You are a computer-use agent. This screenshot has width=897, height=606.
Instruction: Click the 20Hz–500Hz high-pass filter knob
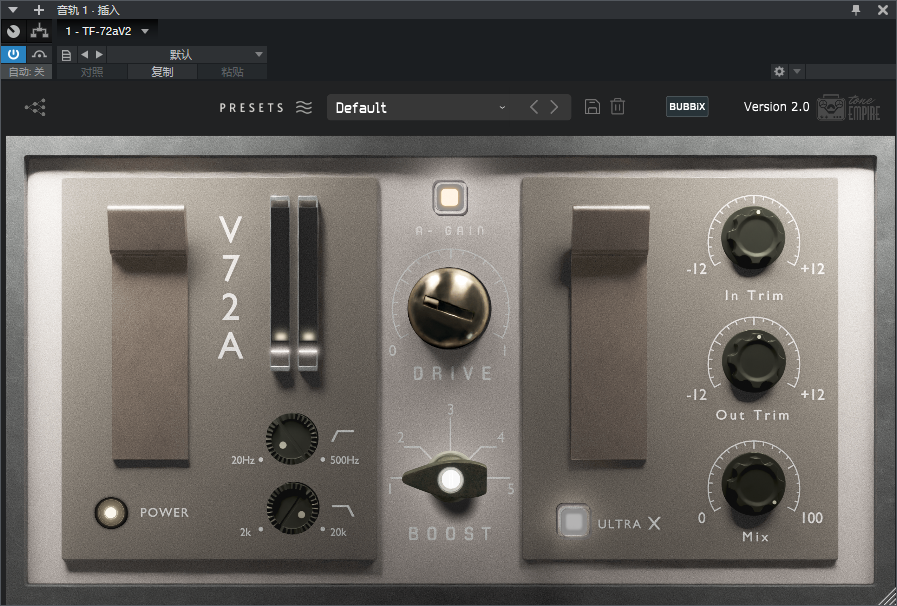click(x=292, y=439)
